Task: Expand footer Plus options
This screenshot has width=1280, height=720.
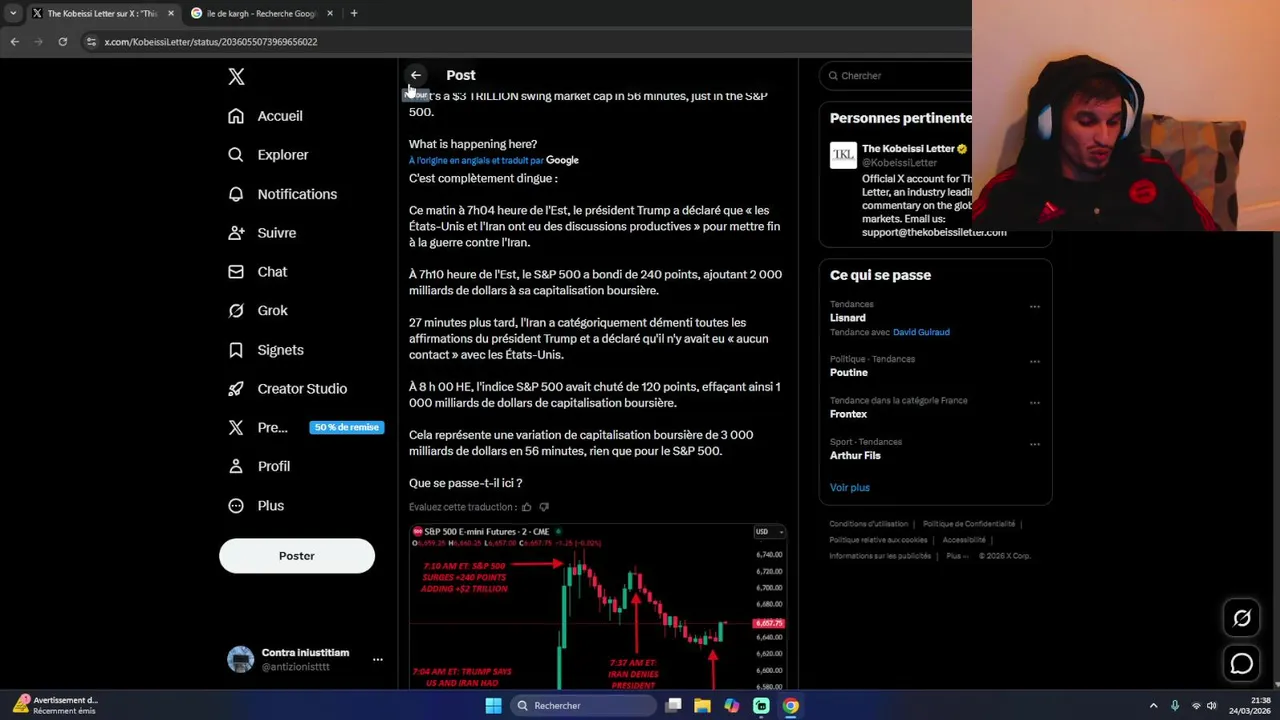Action: click(957, 556)
